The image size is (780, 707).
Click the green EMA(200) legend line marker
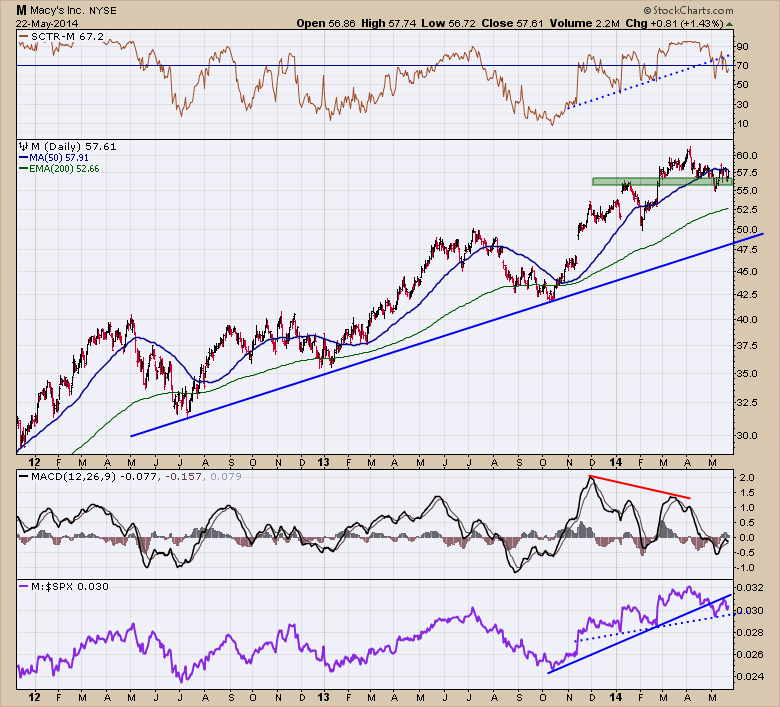click(x=22, y=169)
